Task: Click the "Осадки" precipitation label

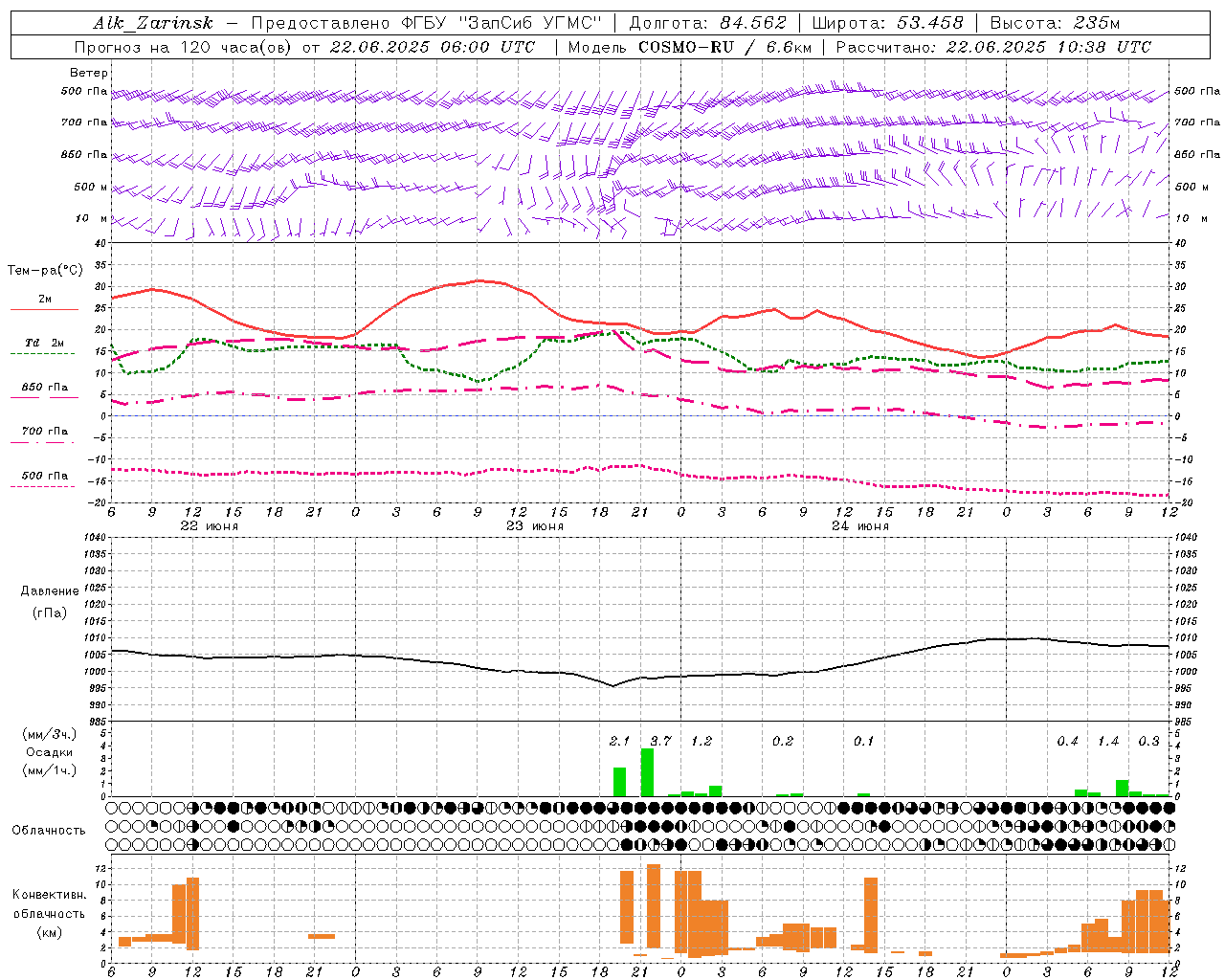Action: 49,752
